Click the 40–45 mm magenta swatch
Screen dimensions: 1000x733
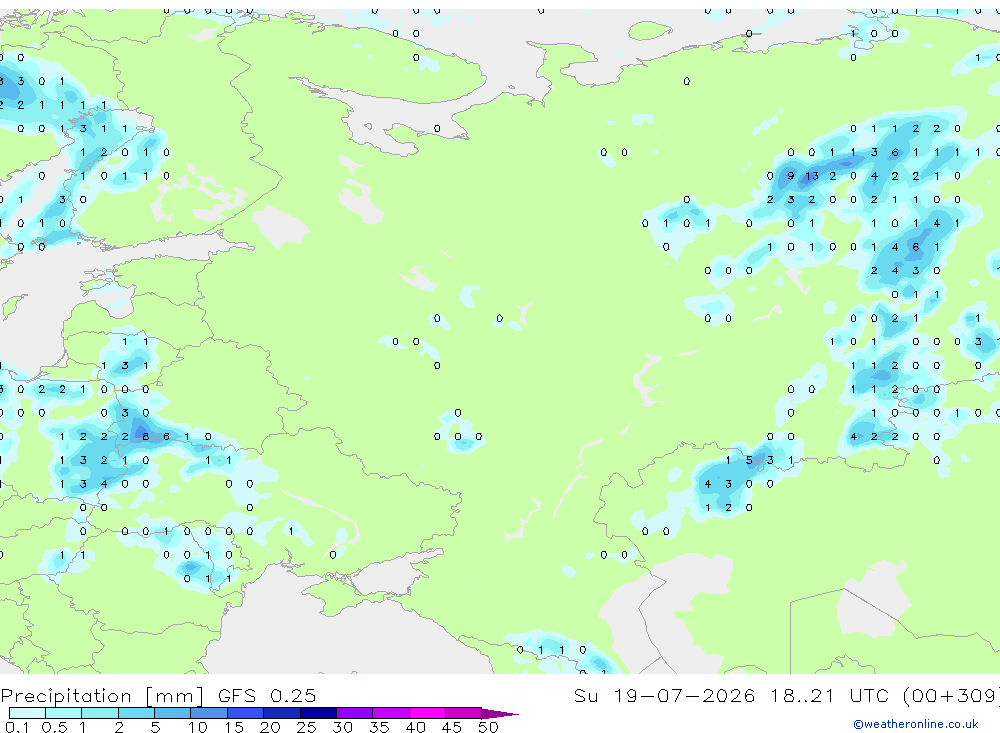pos(427,713)
